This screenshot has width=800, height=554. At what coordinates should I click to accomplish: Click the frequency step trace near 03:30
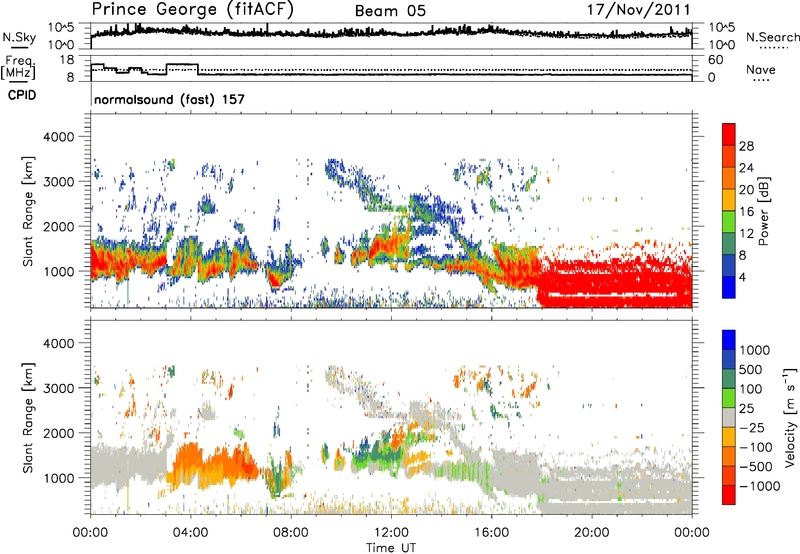(x=182, y=65)
